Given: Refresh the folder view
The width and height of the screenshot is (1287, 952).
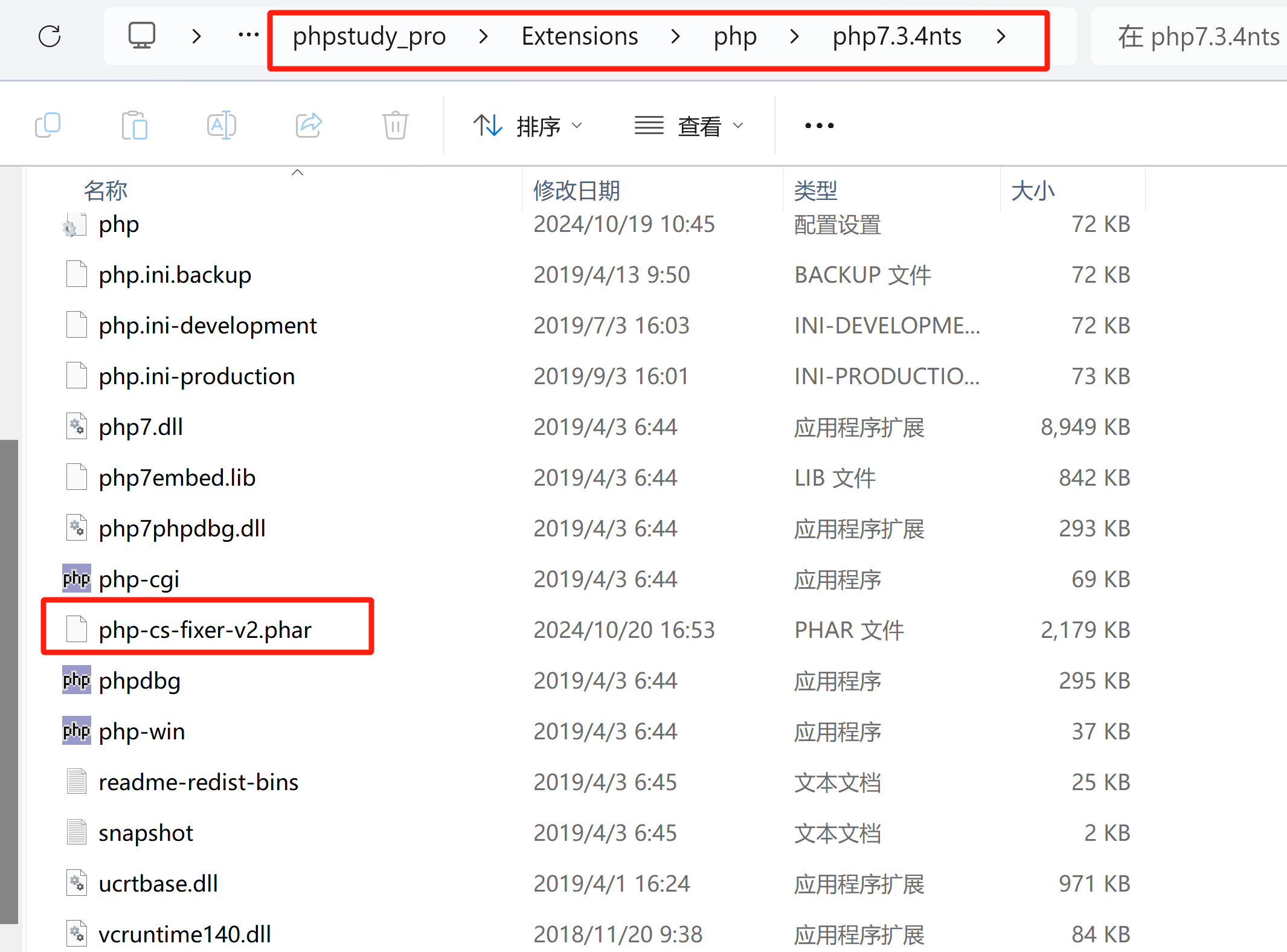Looking at the screenshot, I should [50, 36].
